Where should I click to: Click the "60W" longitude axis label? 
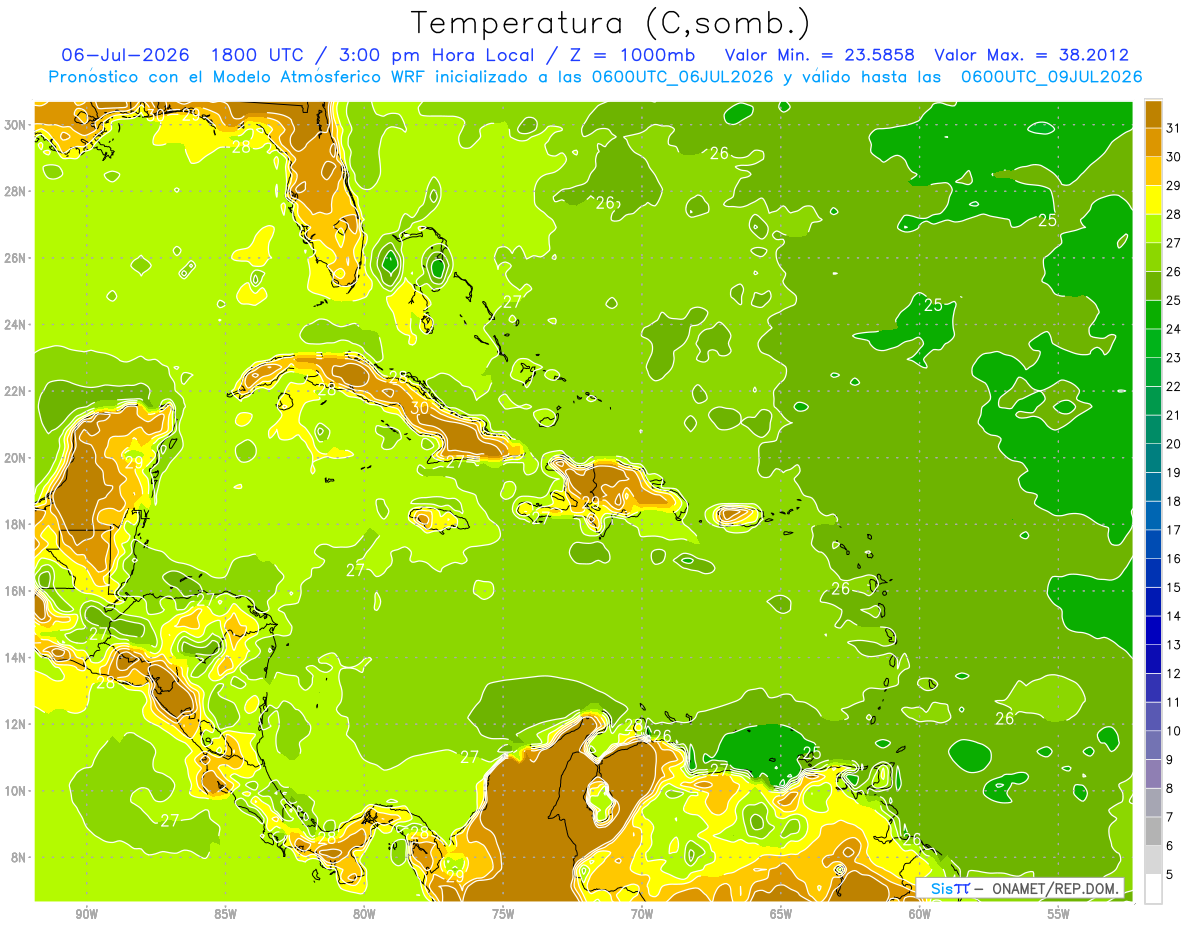click(920, 913)
